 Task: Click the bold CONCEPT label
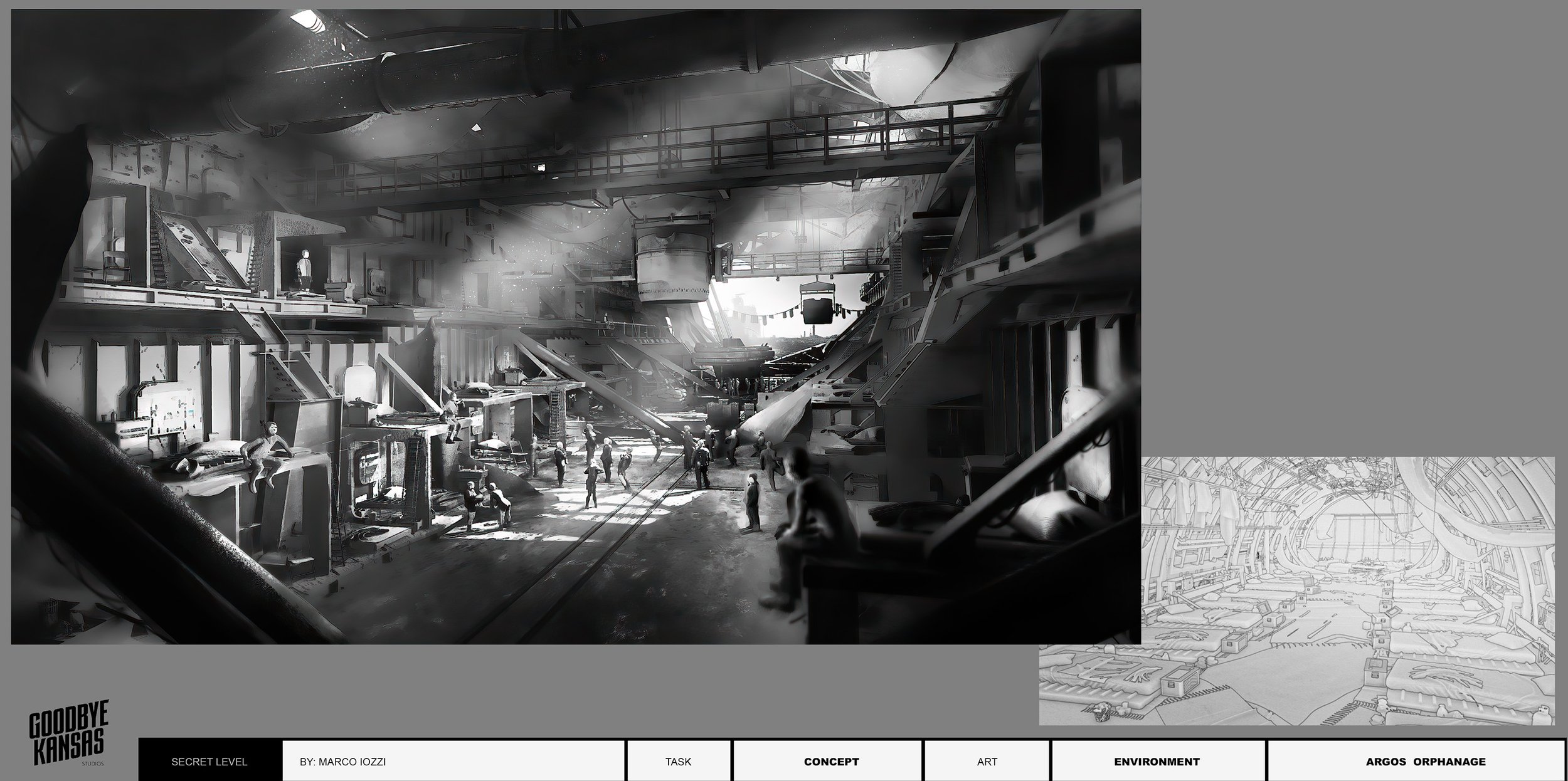pos(831,762)
